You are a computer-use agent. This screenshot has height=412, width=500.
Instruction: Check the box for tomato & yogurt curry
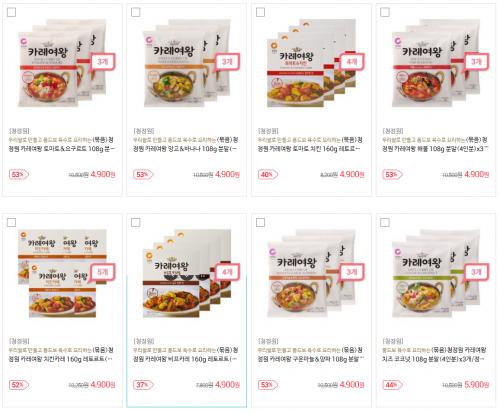point(11,12)
